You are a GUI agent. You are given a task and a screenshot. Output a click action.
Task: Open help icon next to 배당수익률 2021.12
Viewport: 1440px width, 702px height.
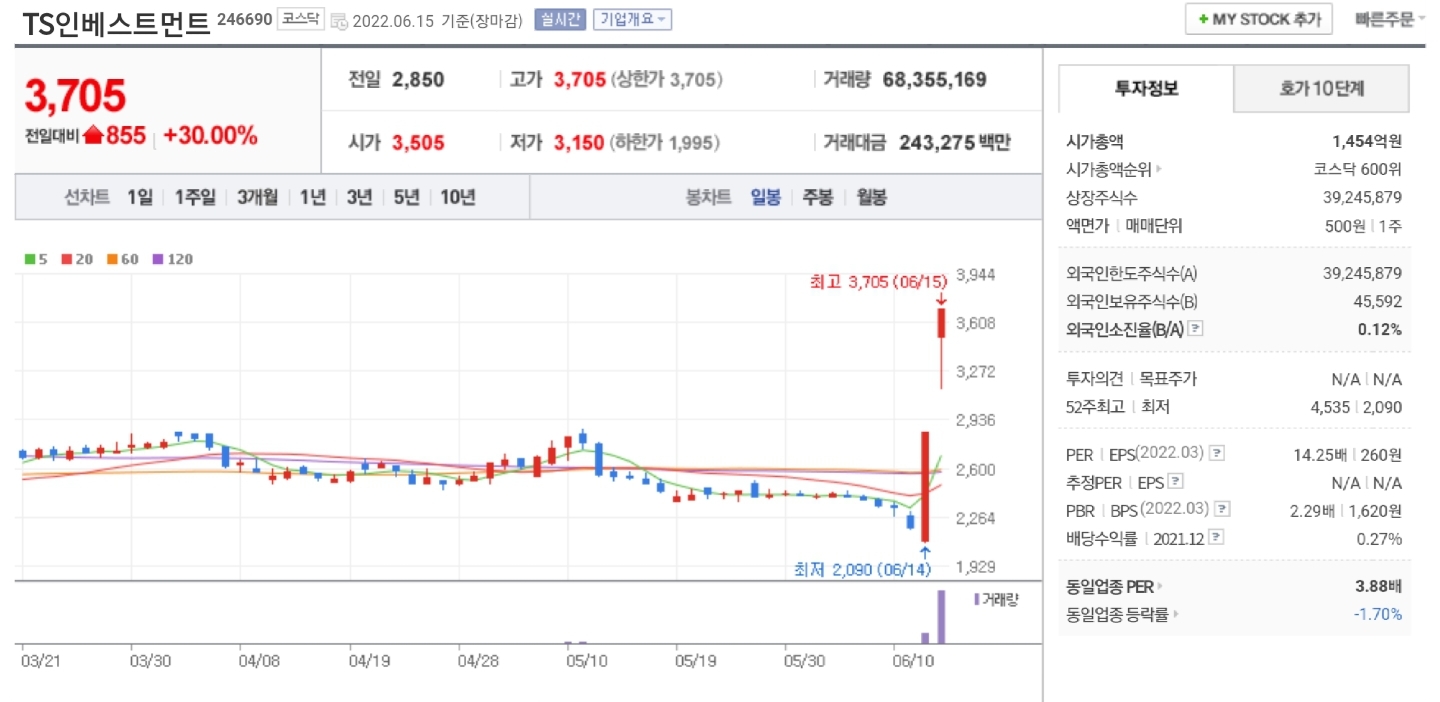coord(1216,538)
